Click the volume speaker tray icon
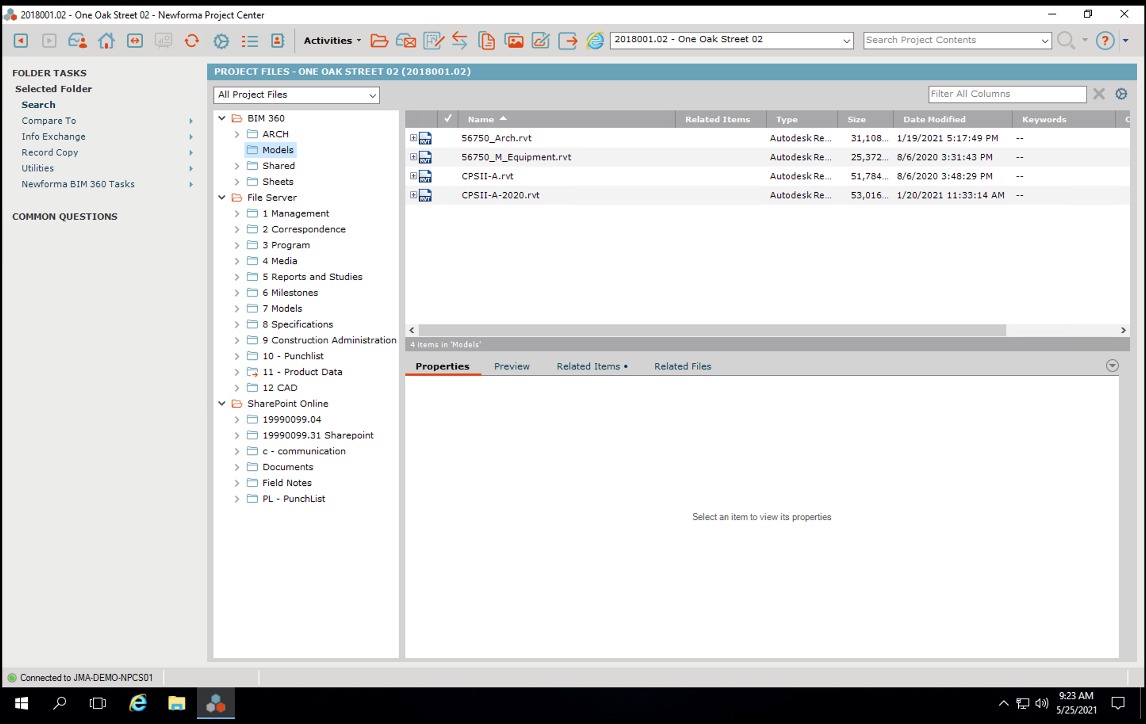Viewport: 1146px width, 724px height. coord(1041,704)
